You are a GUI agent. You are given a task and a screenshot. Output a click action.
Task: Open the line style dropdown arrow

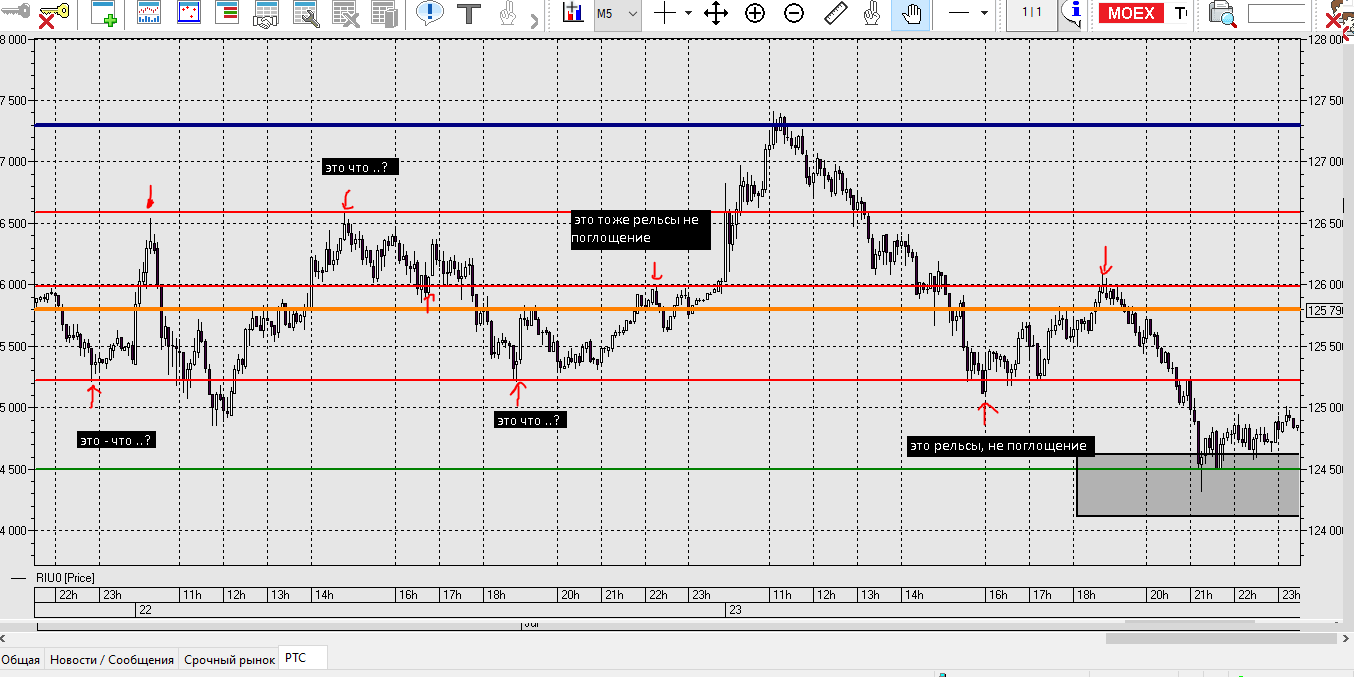985,14
